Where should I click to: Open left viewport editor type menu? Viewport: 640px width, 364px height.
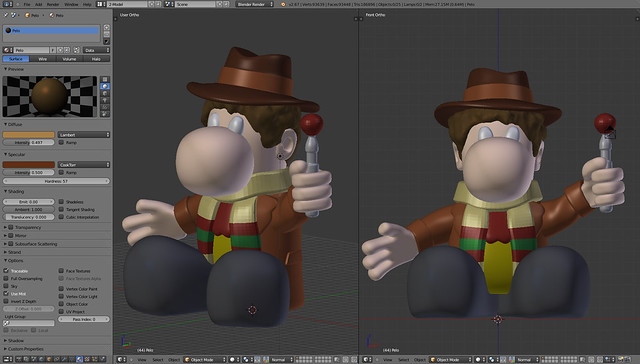[x=122, y=360]
